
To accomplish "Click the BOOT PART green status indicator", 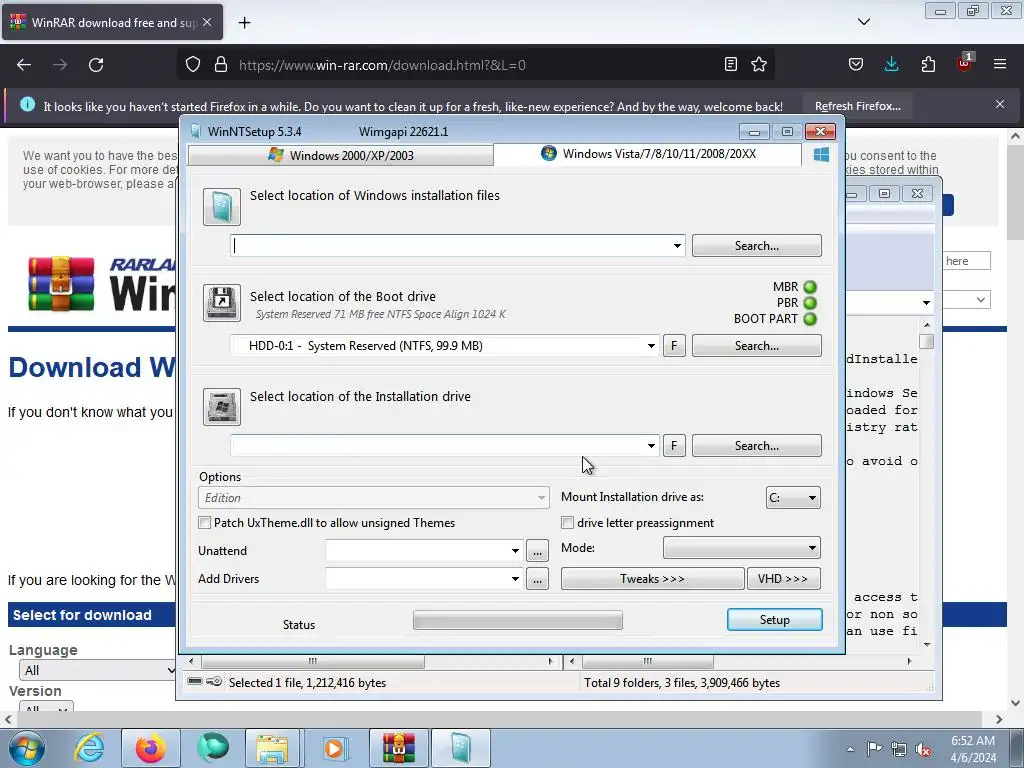I will pos(810,319).
